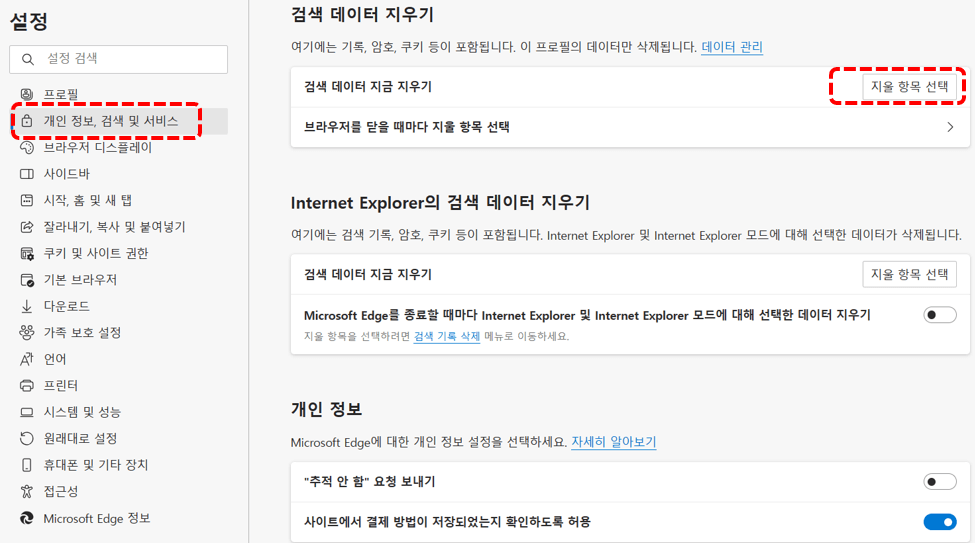Click the 접근성 accessibility icon
The image size is (975, 543).
[27, 491]
